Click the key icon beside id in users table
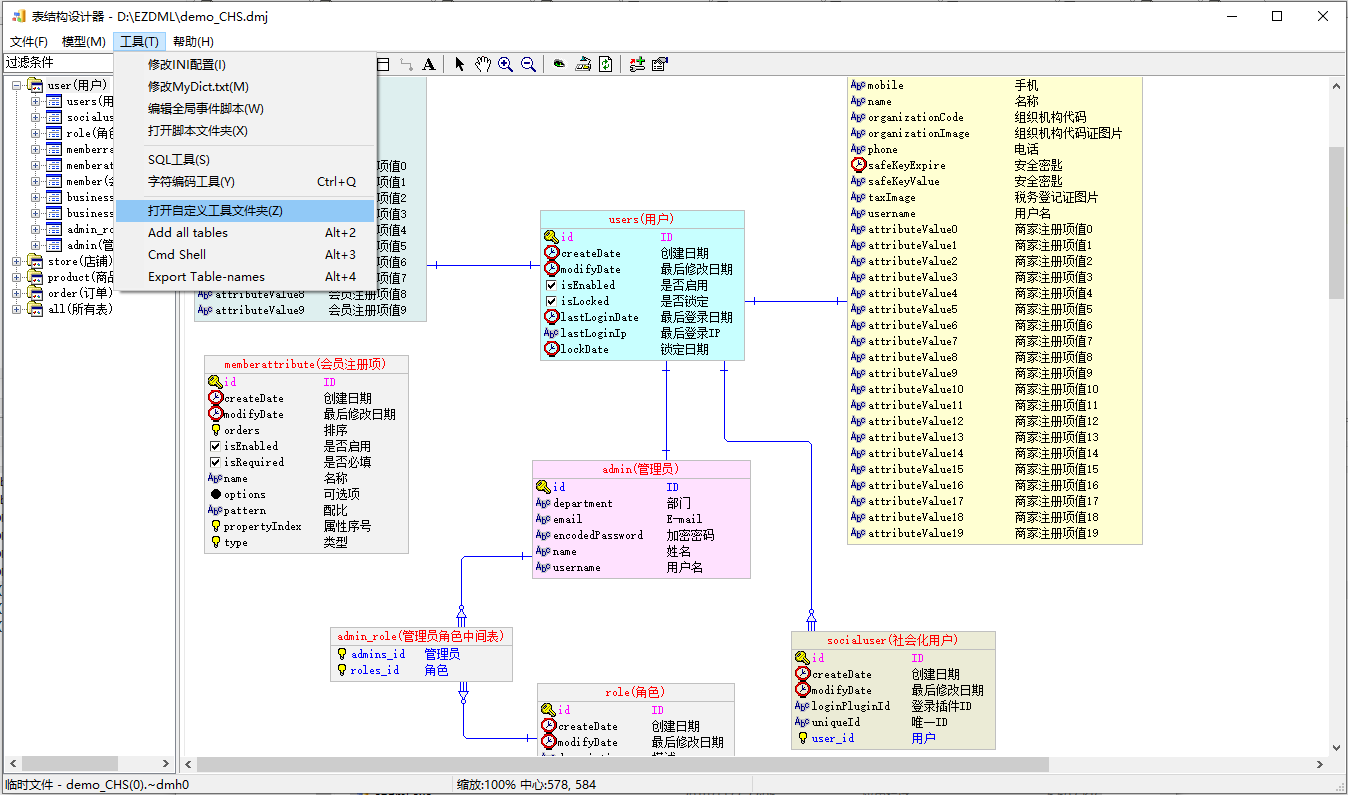The height and width of the screenshot is (795, 1348). pyautogui.click(x=551, y=237)
